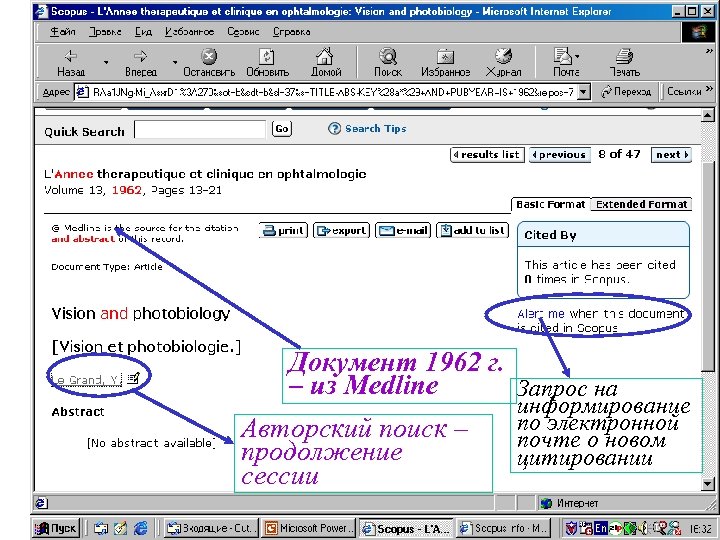Open the Назад history dropdown arrow
The image size is (720, 540).
click(x=106, y=62)
